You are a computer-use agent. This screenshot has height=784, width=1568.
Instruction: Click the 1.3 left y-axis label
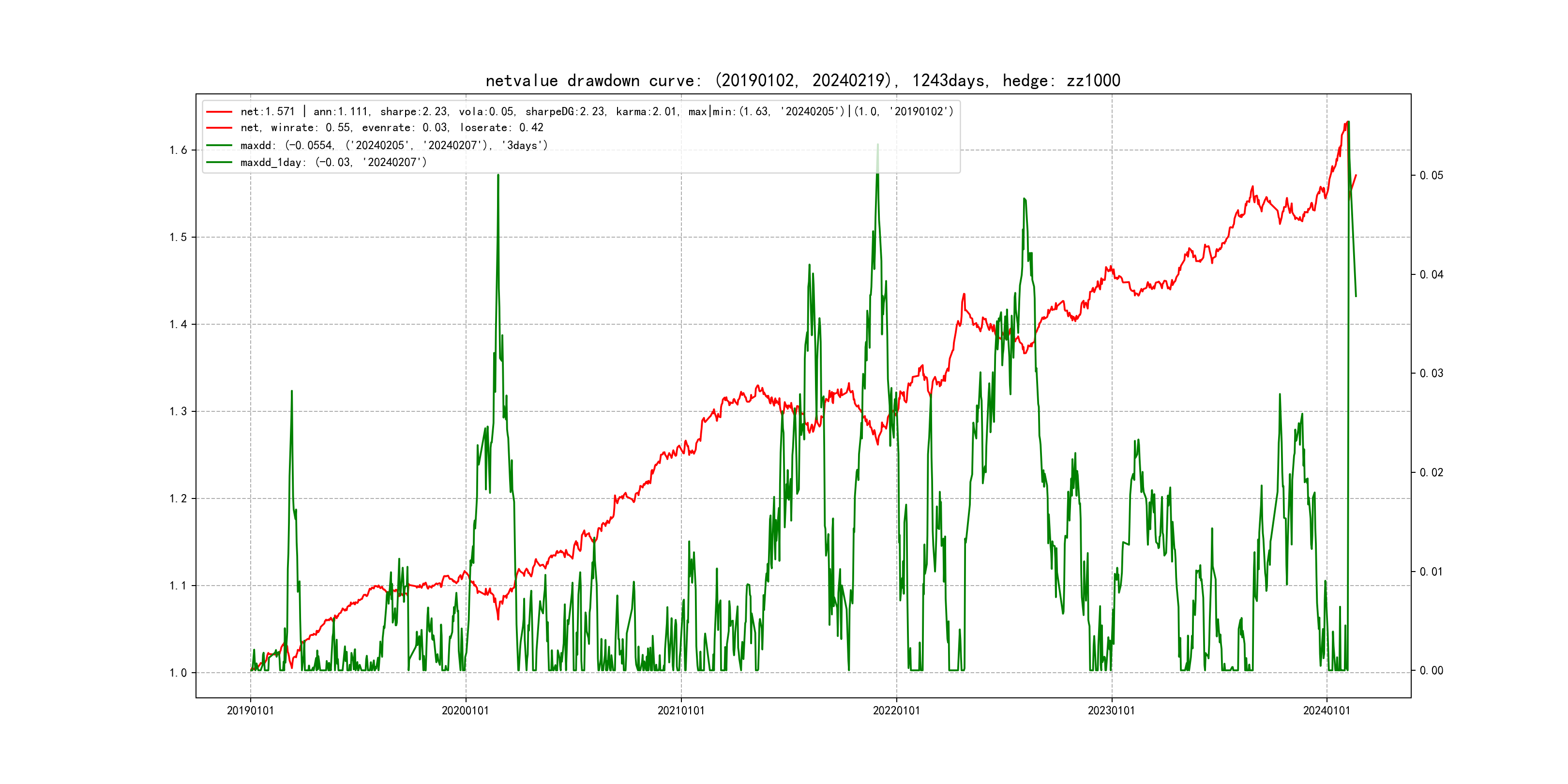click(x=178, y=411)
